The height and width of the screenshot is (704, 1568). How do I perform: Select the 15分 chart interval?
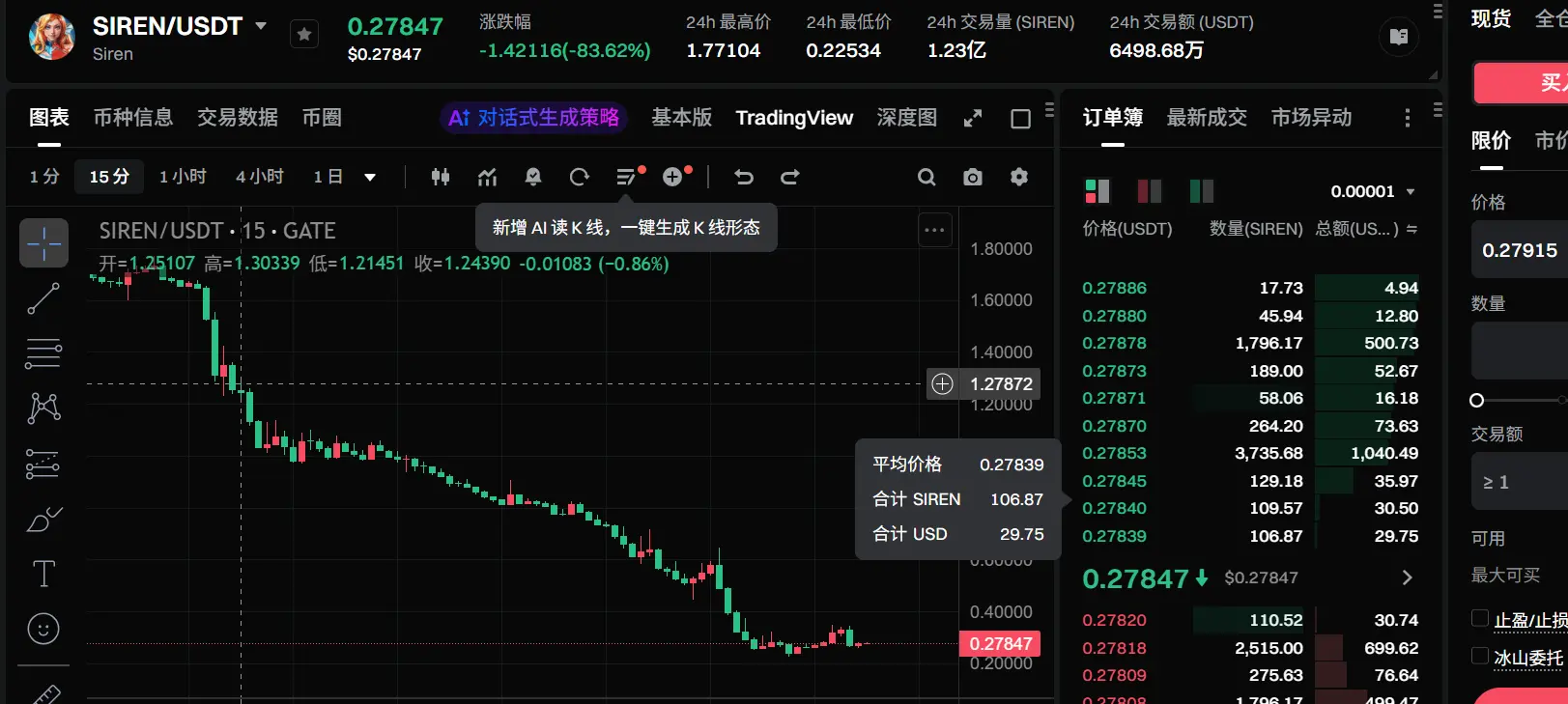point(109,177)
